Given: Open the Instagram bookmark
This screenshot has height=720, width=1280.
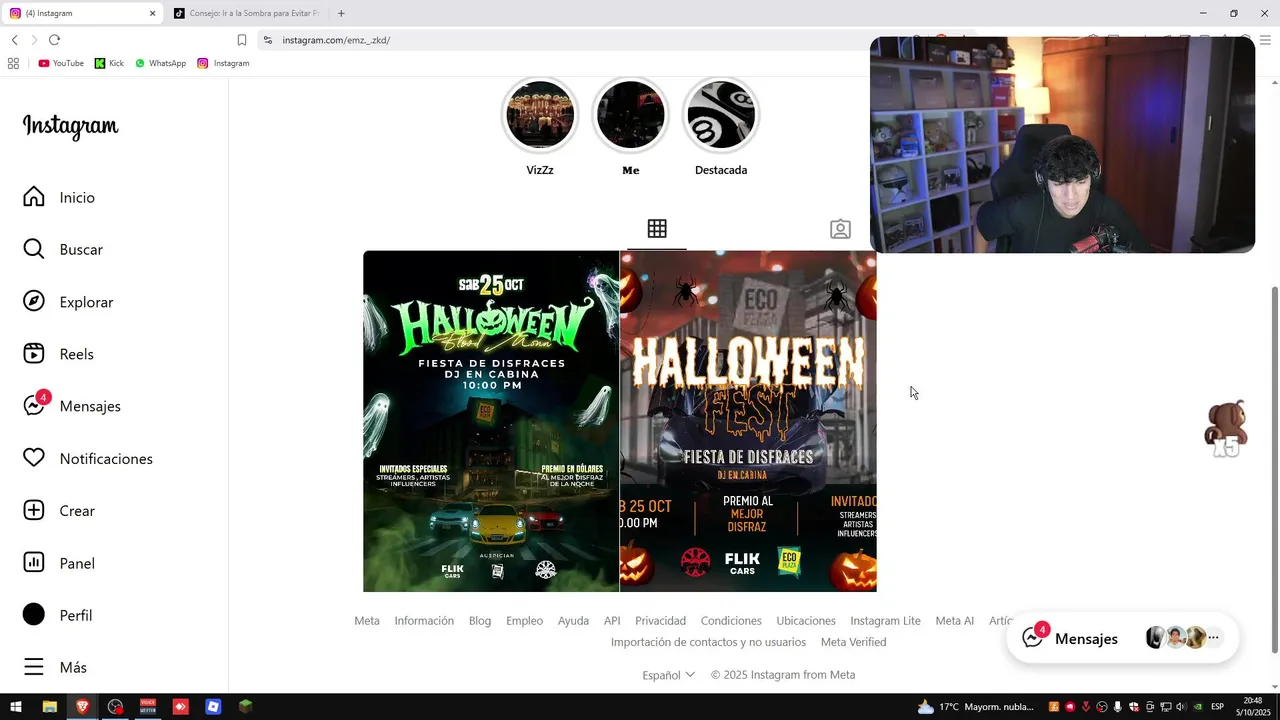Looking at the screenshot, I should pos(223,63).
